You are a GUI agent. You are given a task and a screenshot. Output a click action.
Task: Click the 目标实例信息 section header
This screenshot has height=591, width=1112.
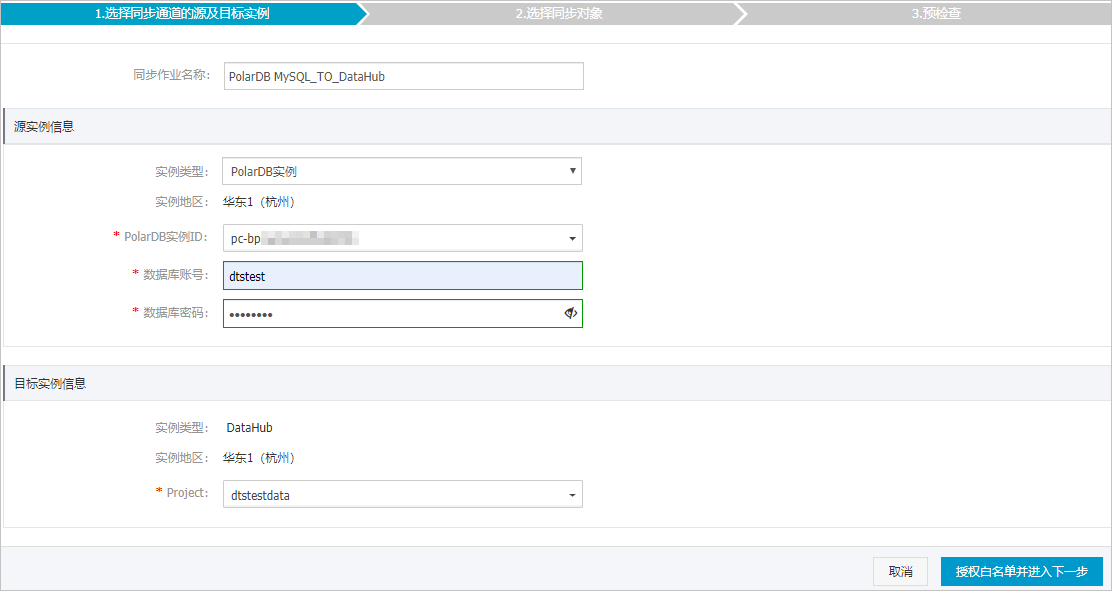557,384
